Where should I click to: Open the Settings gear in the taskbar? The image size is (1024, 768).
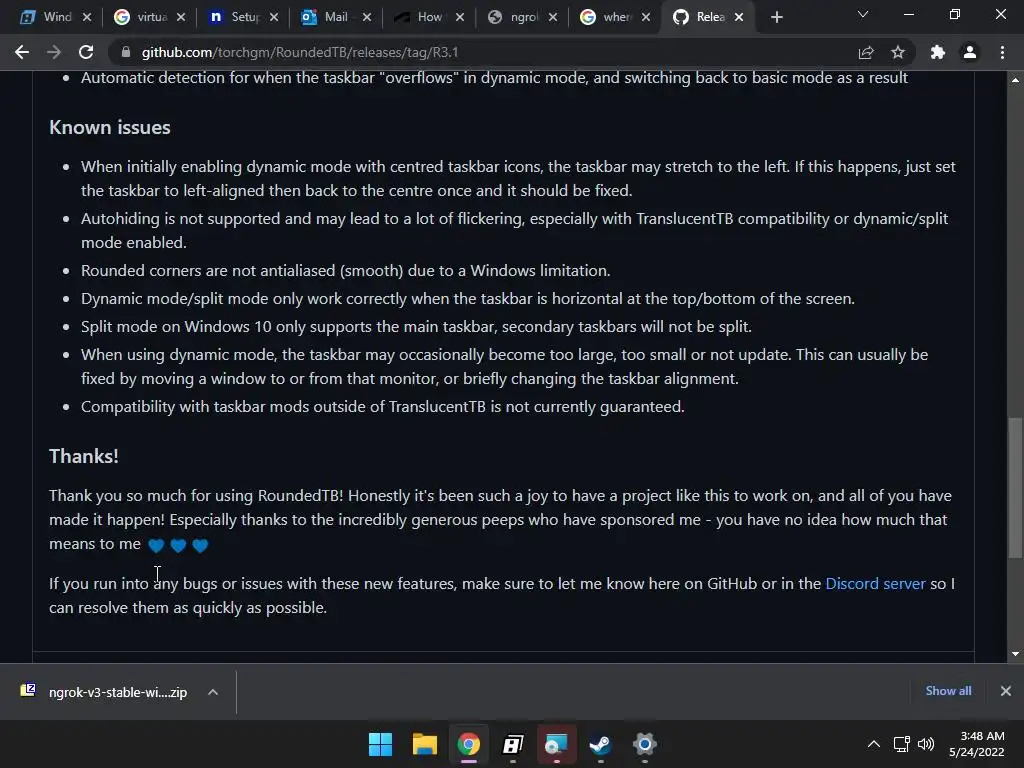[x=645, y=744]
